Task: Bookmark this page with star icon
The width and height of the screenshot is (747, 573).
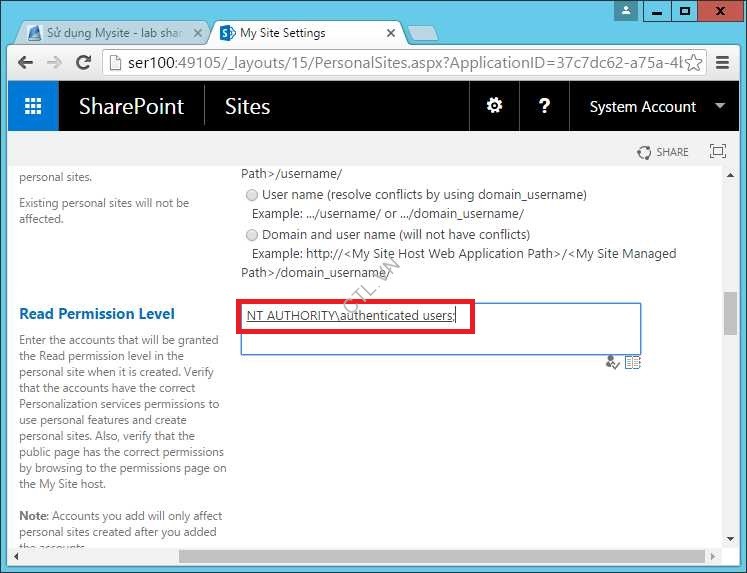Action: point(693,62)
